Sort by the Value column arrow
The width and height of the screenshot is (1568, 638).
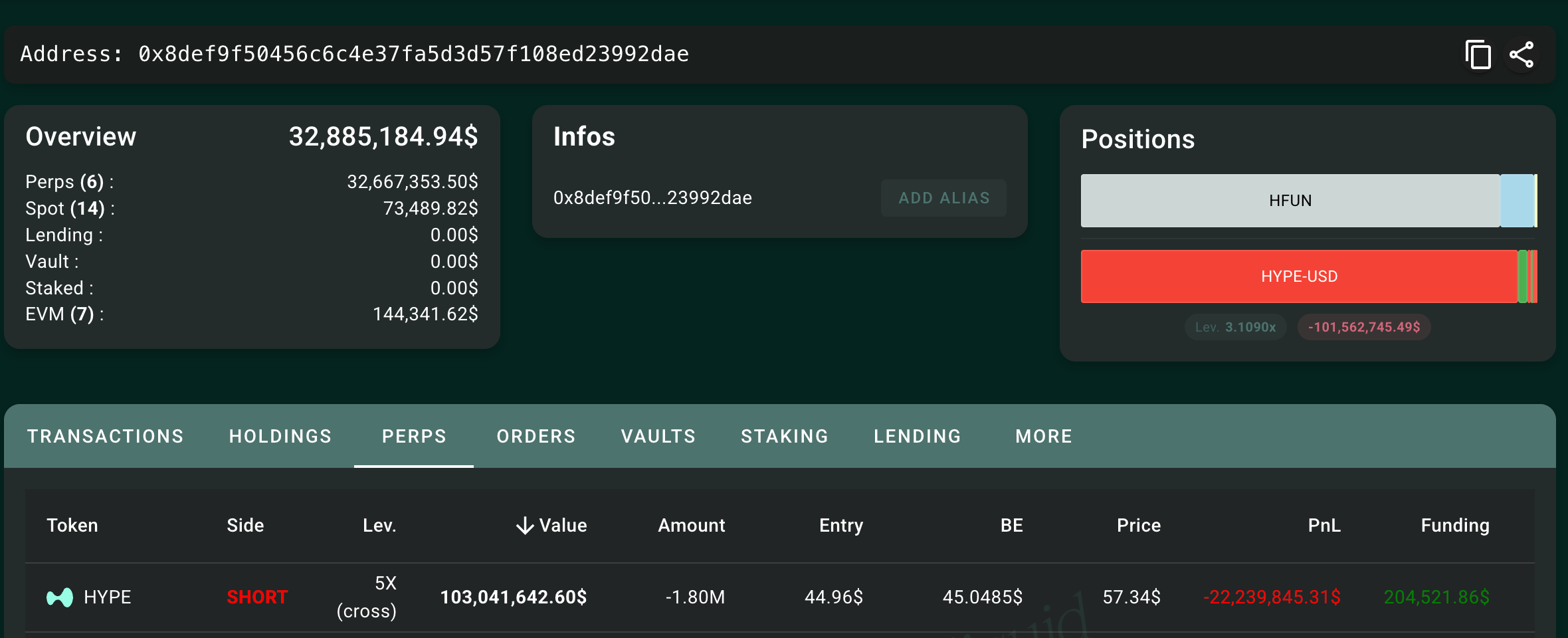coord(525,526)
